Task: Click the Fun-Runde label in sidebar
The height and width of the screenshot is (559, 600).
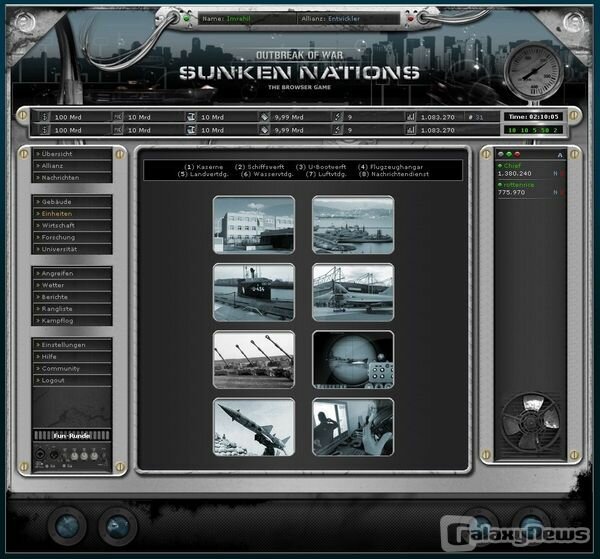Action: 72,436
